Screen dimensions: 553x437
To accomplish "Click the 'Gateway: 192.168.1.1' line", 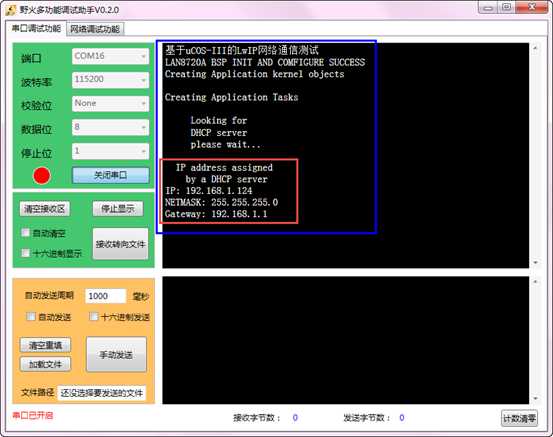I will (216, 214).
